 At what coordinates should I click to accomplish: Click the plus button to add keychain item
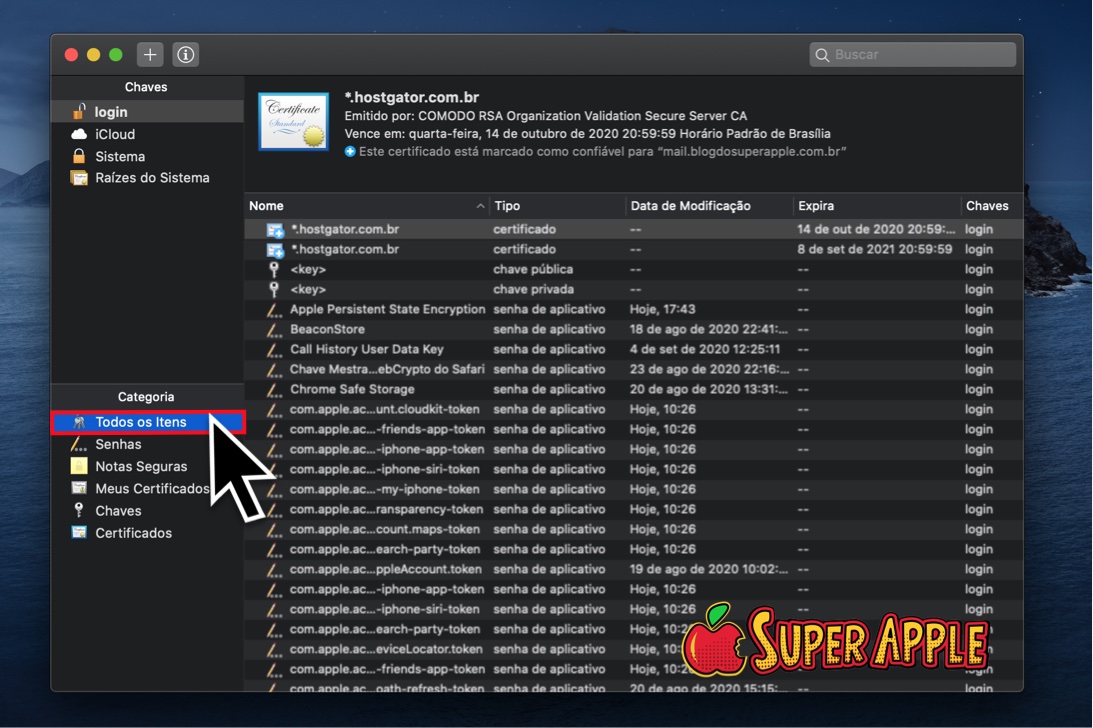[150, 55]
